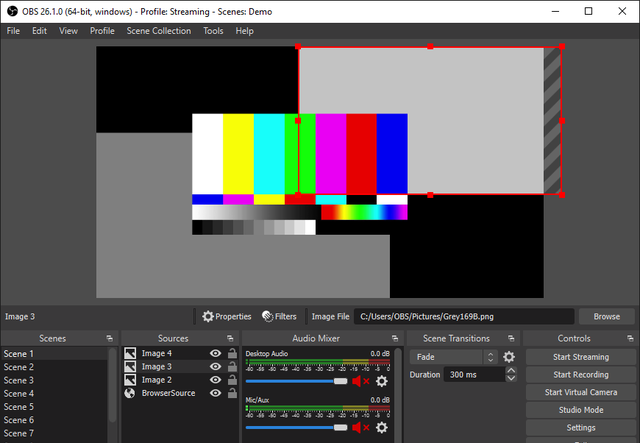Select the Image 2 source row

(x=180, y=380)
